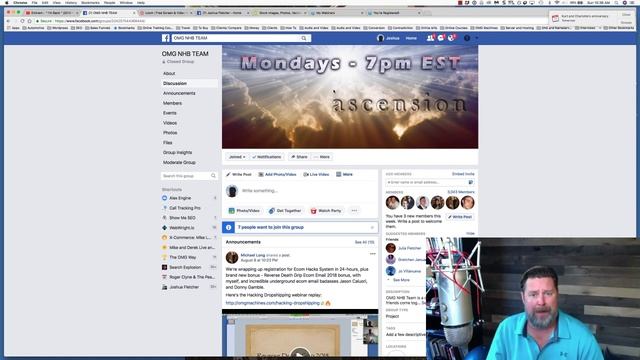Click the Photo/Video option below the composer
Image resolution: width=640 pixels, height=360 pixels.
pyautogui.click(x=244, y=211)
